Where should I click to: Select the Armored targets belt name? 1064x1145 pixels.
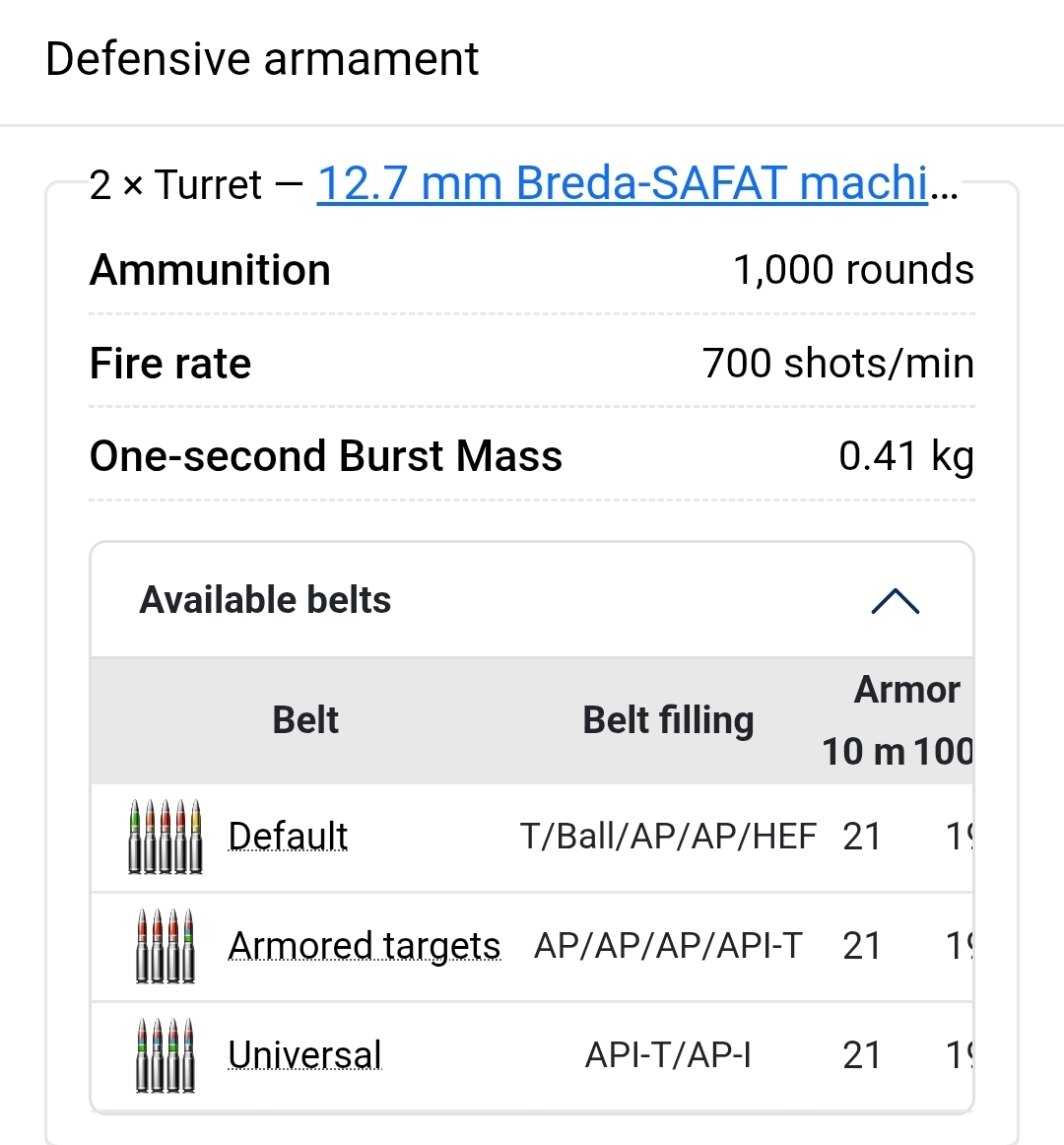coord(365,946)
